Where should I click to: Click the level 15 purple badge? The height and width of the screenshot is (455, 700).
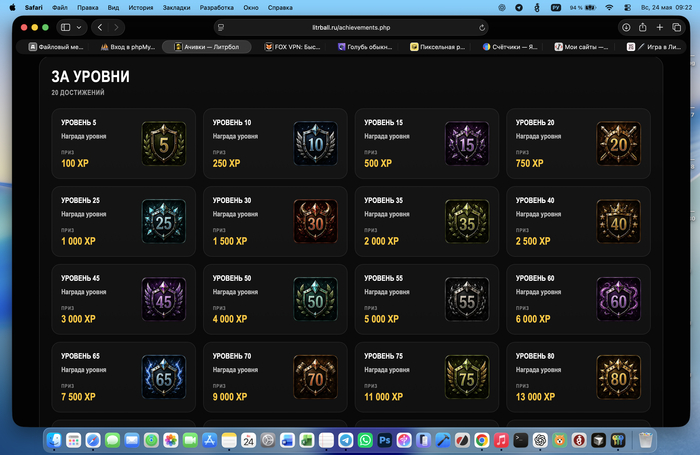(467, 144)
